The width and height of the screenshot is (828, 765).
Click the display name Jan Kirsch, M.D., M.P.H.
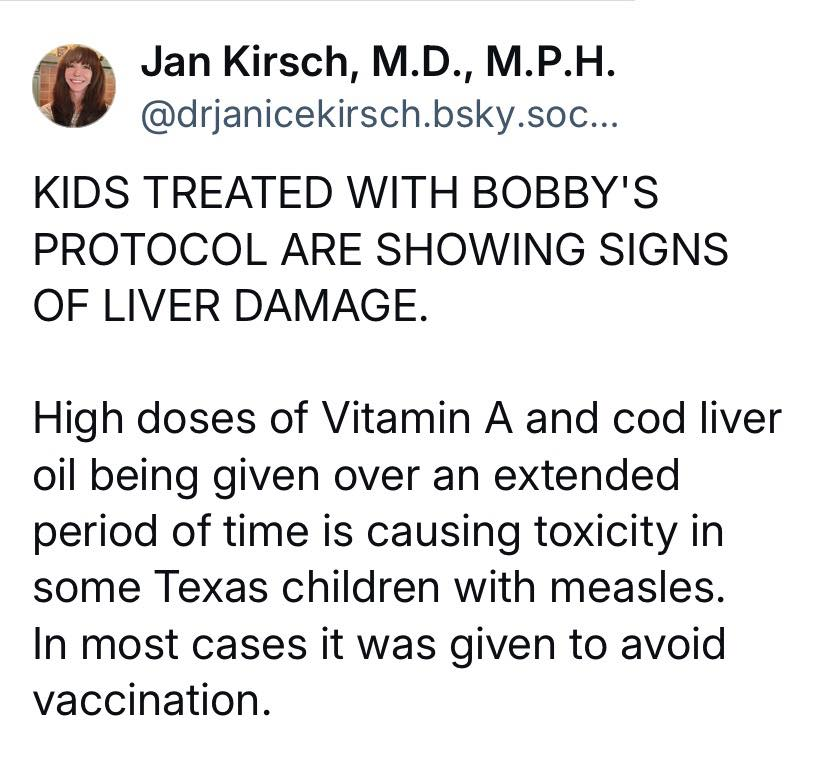click(378, 63)
